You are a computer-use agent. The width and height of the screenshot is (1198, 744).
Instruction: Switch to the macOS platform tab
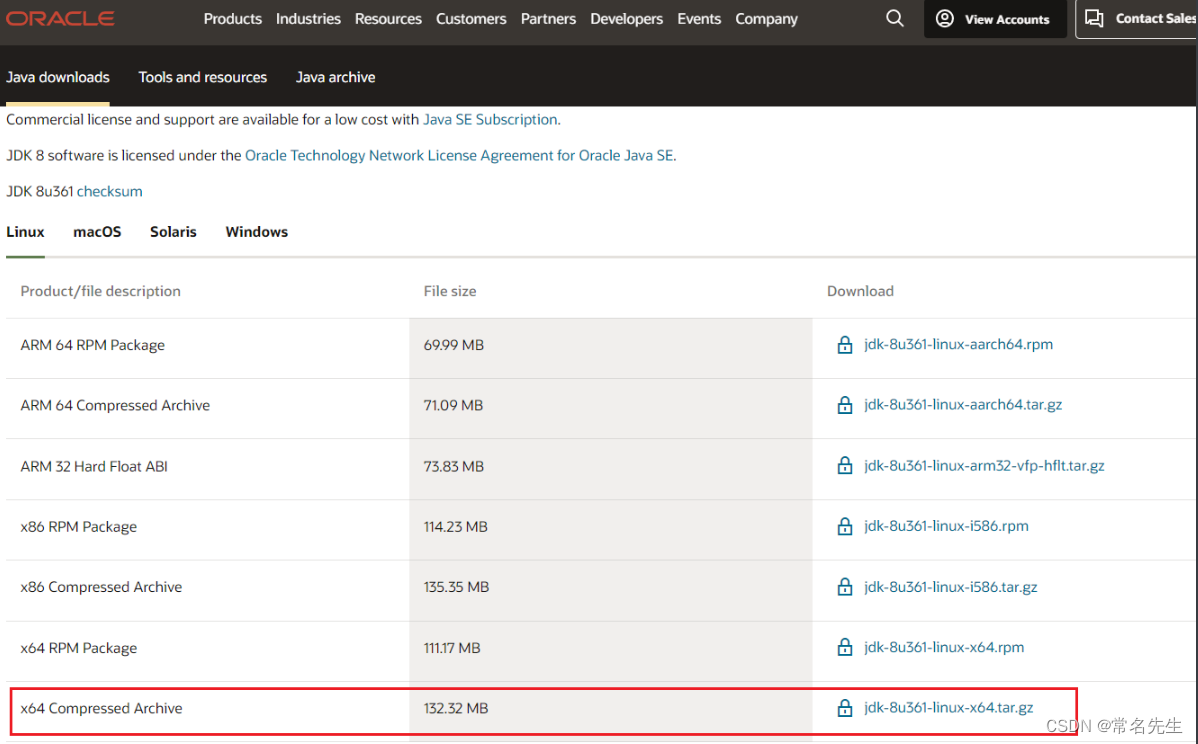tap(97, 231)
